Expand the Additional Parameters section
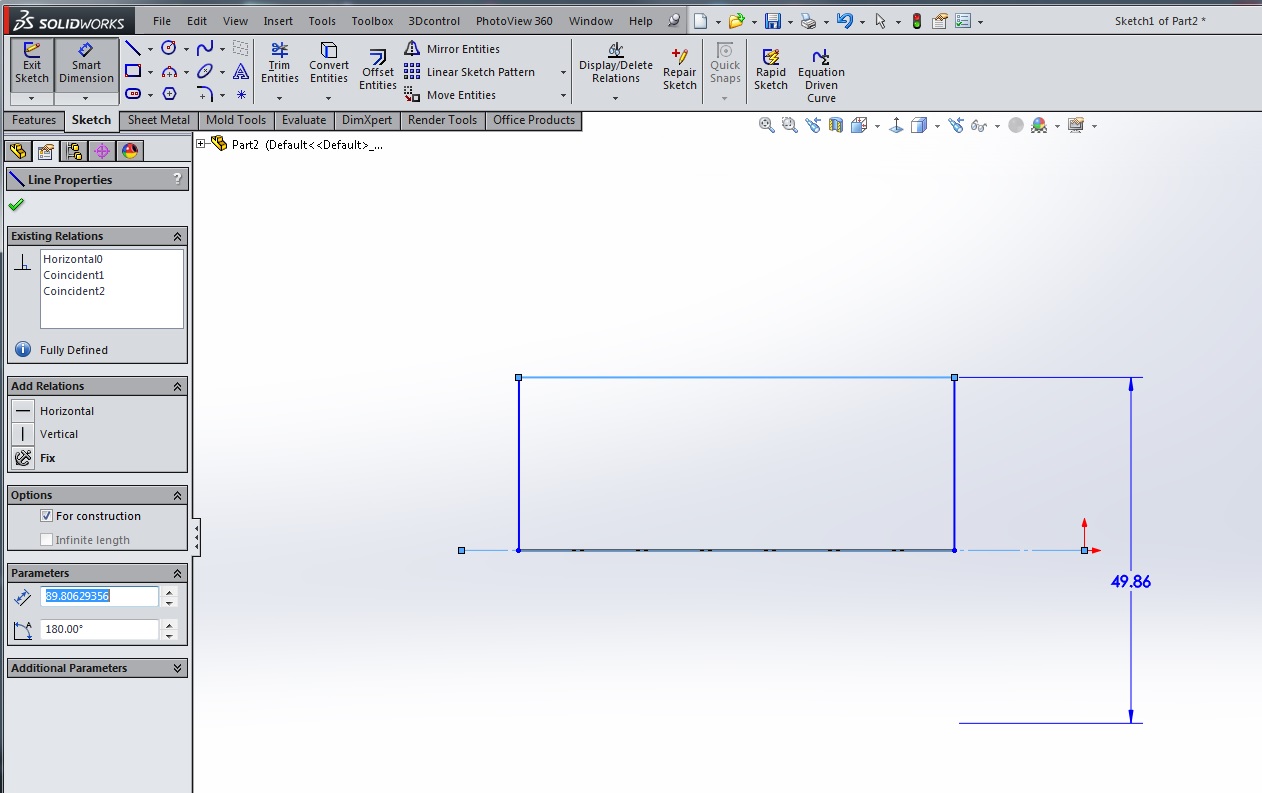This screenshot has width=1262, height=793. [178, 668]
